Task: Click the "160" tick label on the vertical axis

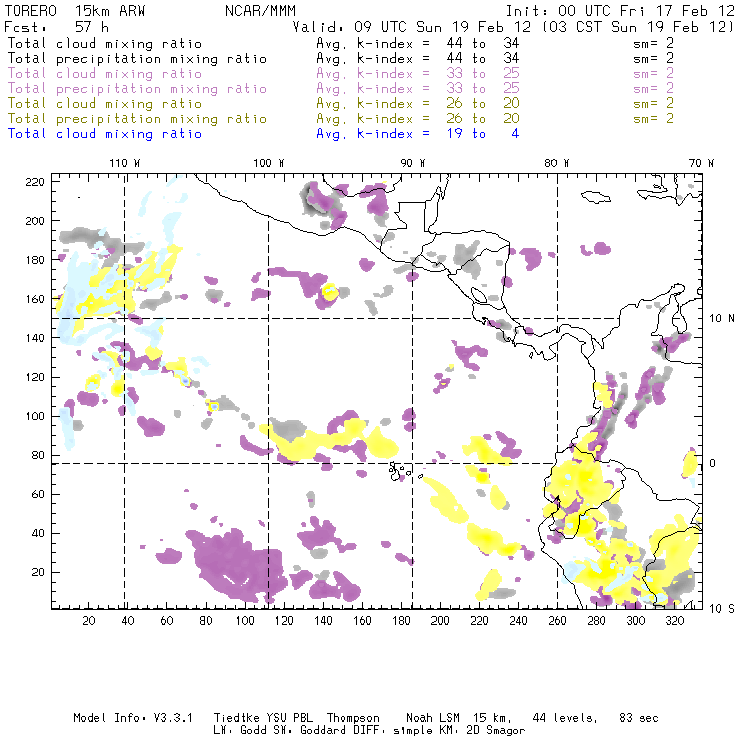Action: 35,299
